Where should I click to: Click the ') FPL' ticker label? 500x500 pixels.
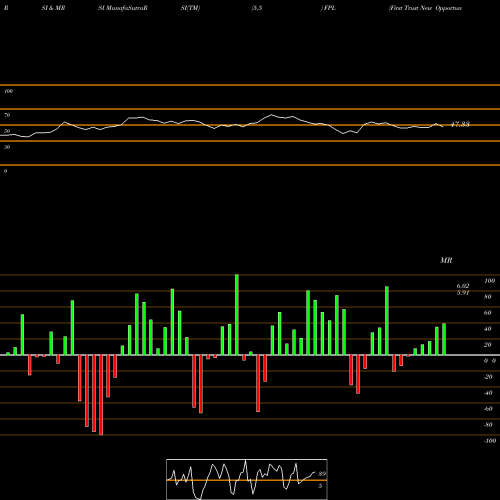pyautogui.click(x=328, y=8)
